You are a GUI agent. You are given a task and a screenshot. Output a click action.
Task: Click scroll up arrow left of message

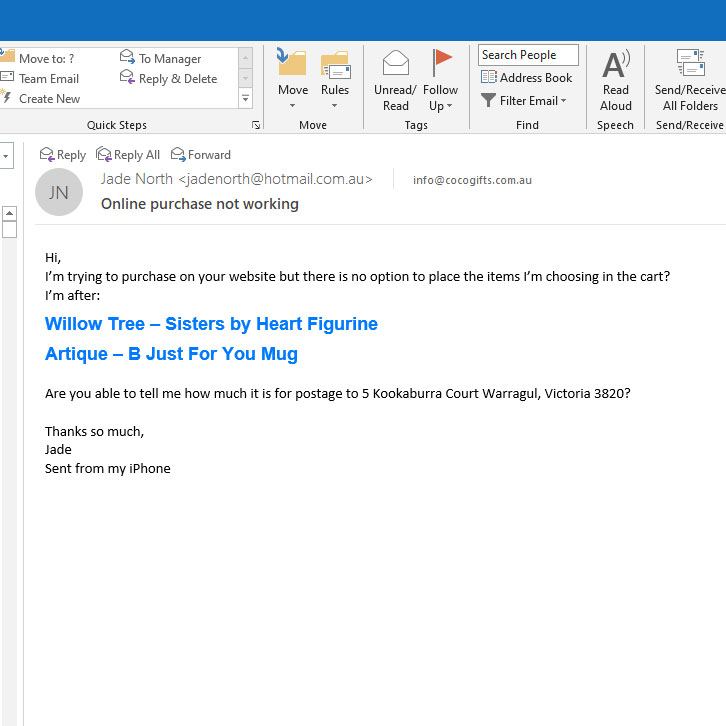coord(9,213)
